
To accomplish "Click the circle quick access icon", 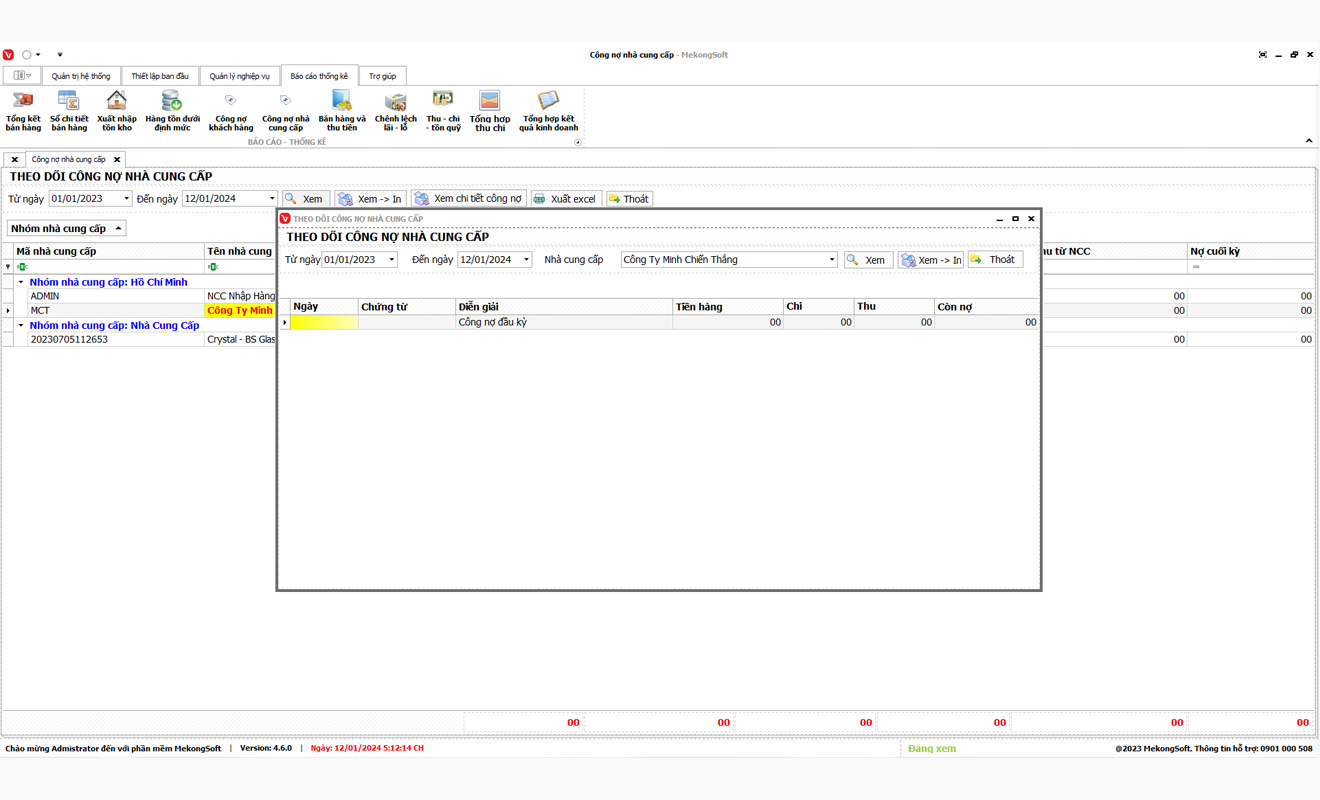I will (27, 55).
